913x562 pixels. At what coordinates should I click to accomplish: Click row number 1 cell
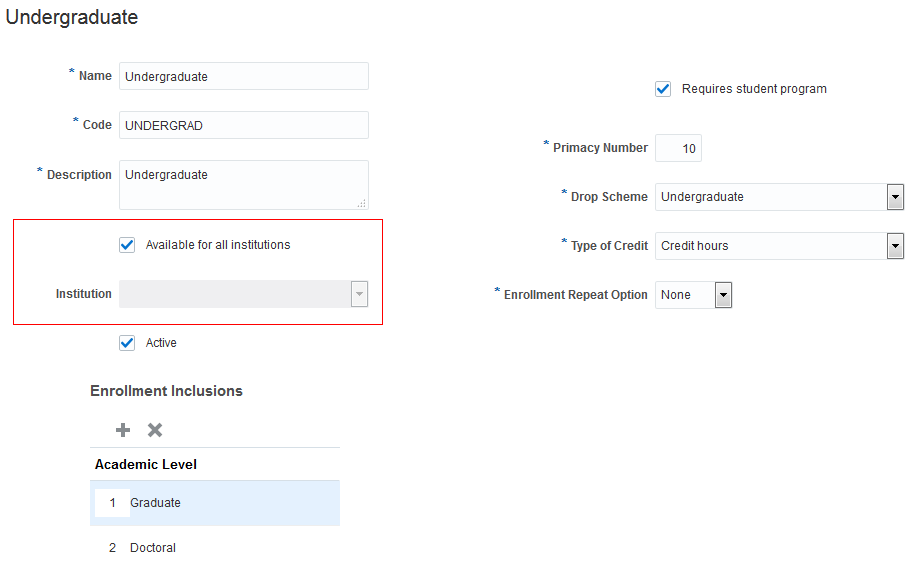[x=112, y=503]
